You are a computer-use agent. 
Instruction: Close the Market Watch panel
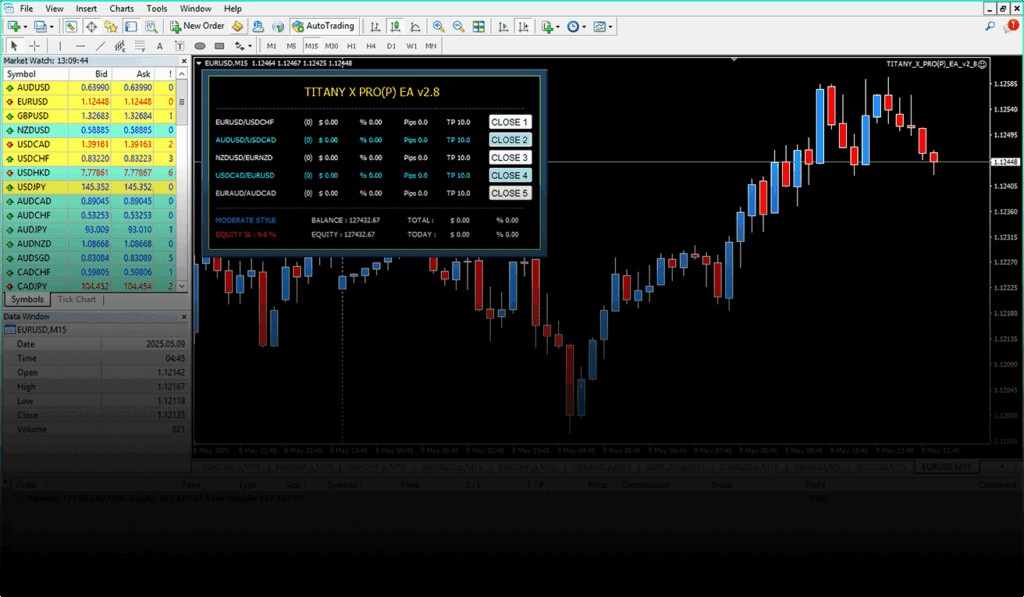[x=184, y=61]
